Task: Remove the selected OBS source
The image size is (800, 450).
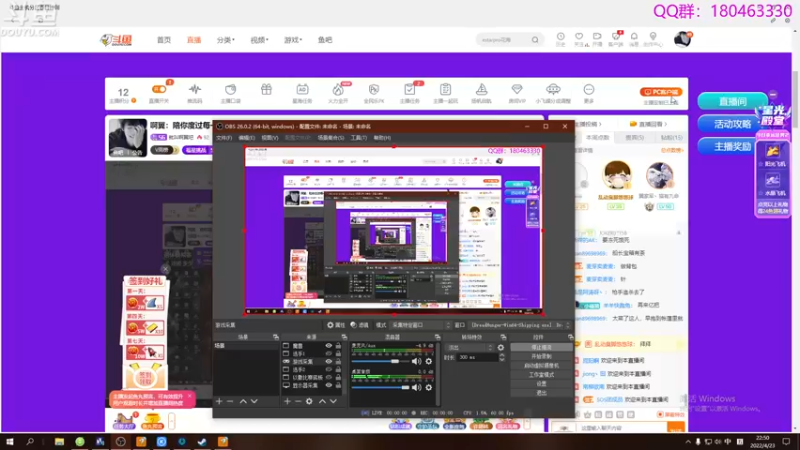Action: [298, 402]
